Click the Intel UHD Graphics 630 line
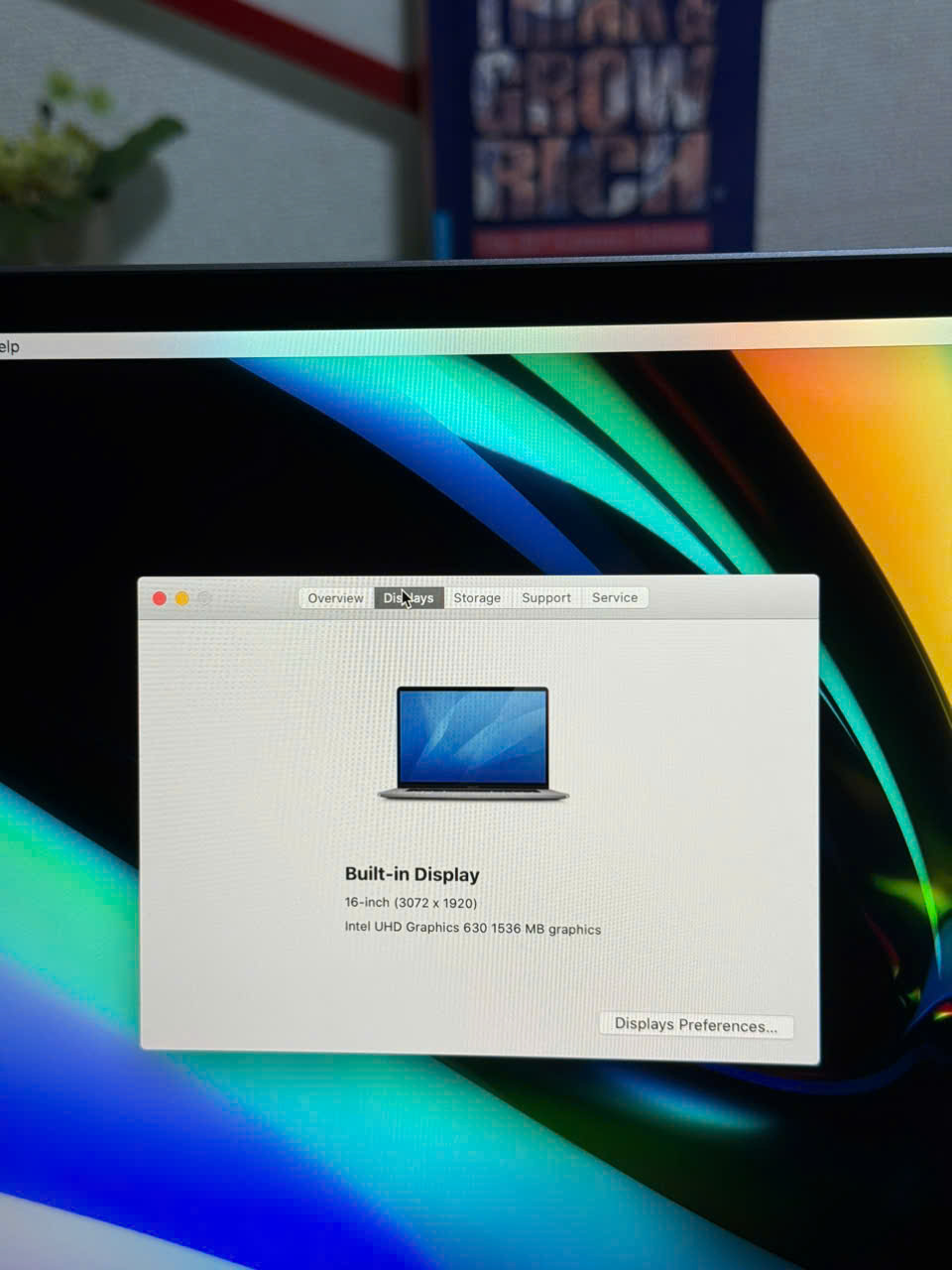Viewport: 952px width, 1270px height. click(x=472, y=929)
